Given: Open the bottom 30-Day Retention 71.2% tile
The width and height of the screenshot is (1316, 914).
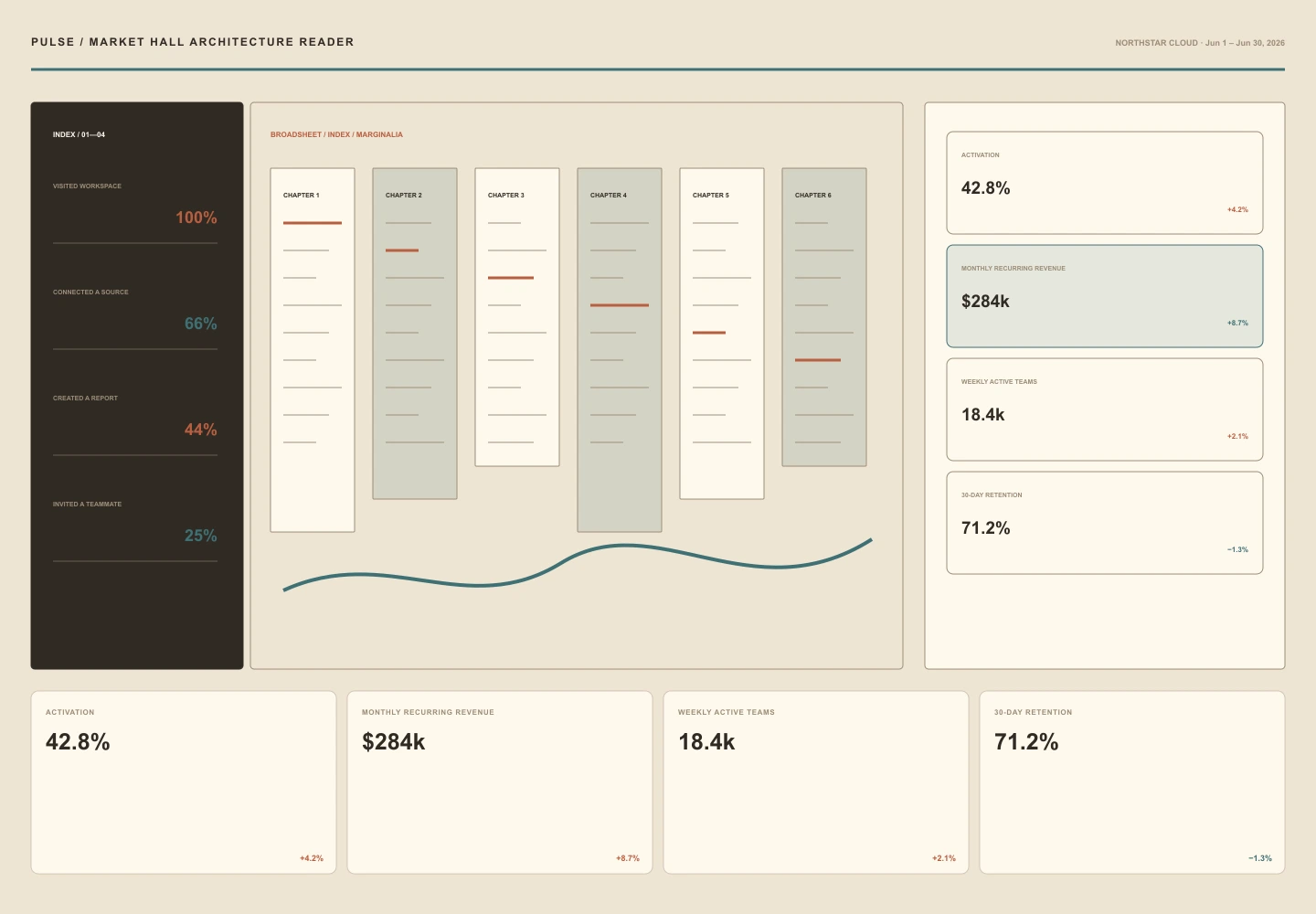Looking at the screenshot, I should [x=1132, y=782].
